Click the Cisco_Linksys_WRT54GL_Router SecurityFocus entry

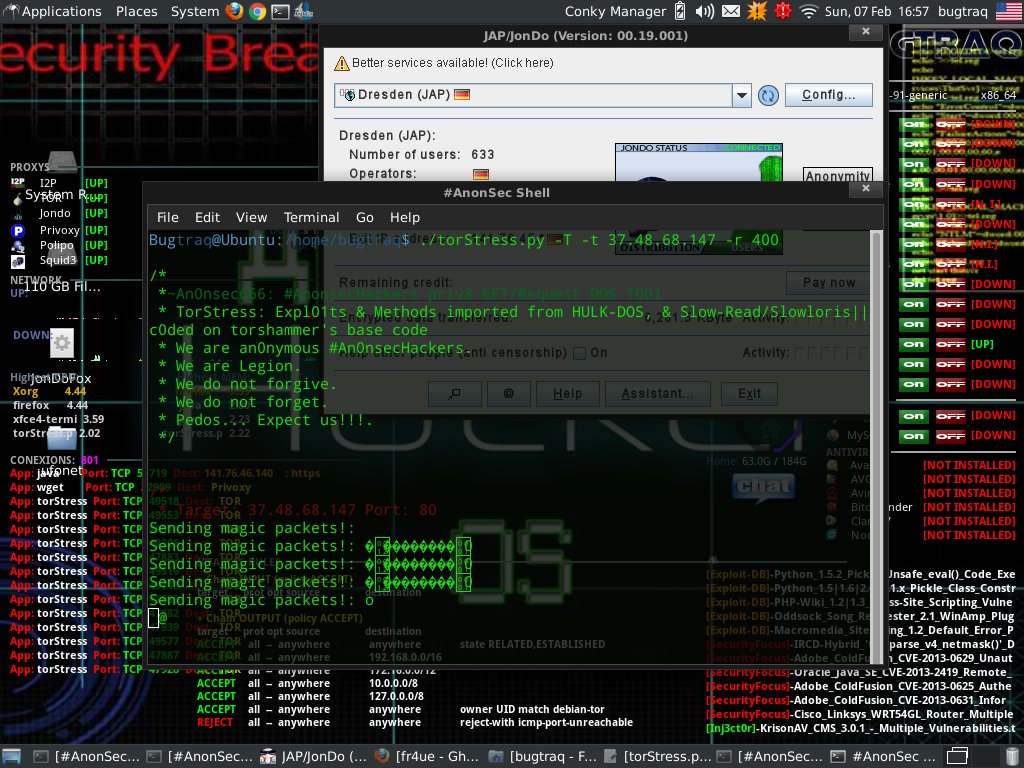(x=859, y=714)
